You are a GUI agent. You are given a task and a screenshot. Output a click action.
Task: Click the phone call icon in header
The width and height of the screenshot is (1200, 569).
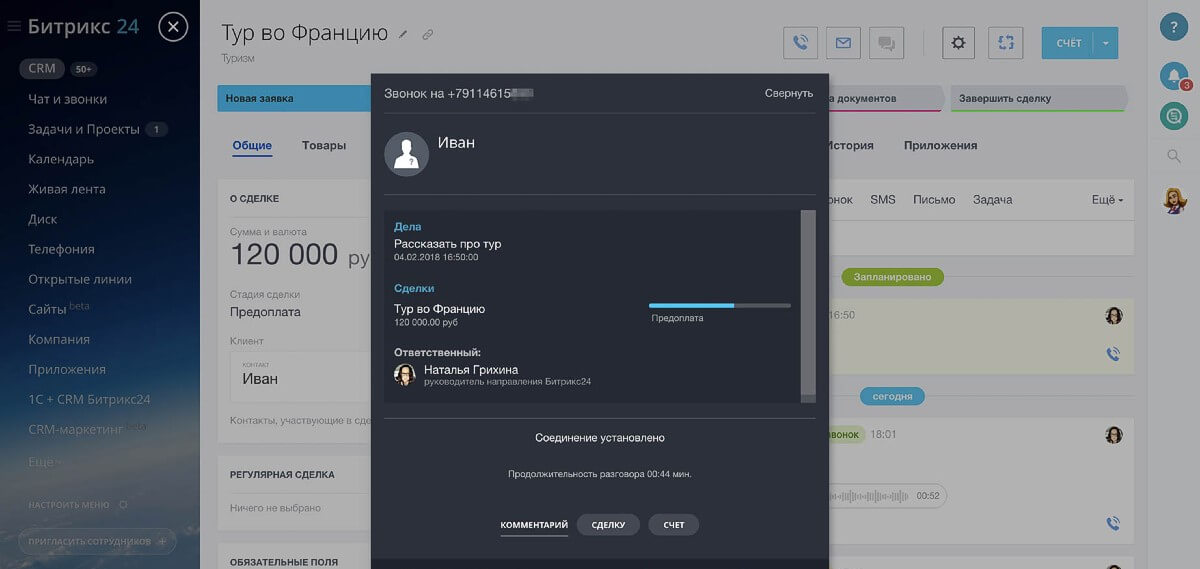click(800, 43)
